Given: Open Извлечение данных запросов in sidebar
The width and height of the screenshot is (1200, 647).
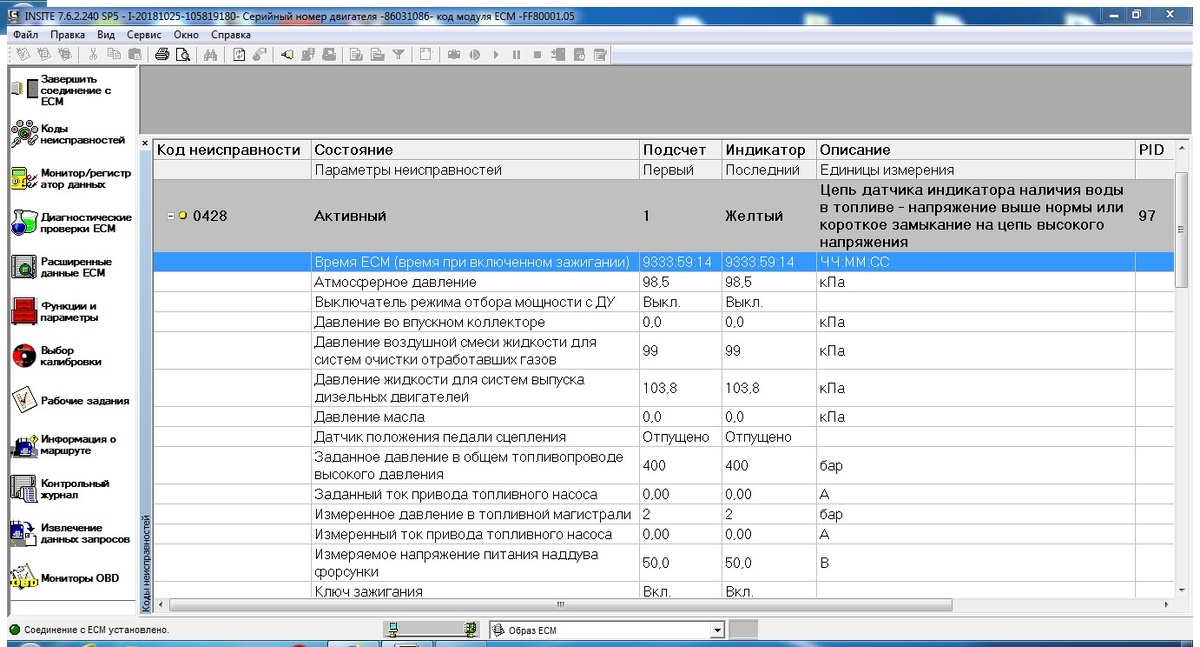Looking at the screenshot, I should coord(70,533).
